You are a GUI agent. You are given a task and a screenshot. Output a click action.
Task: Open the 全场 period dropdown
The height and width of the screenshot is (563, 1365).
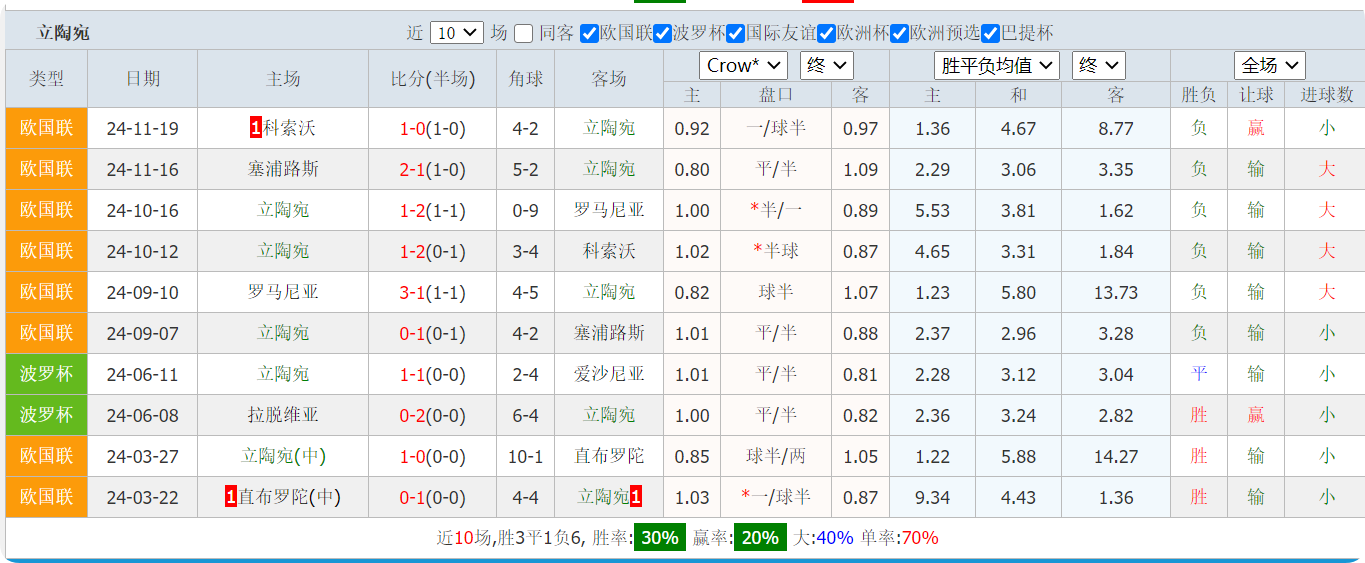(1269, 66)
